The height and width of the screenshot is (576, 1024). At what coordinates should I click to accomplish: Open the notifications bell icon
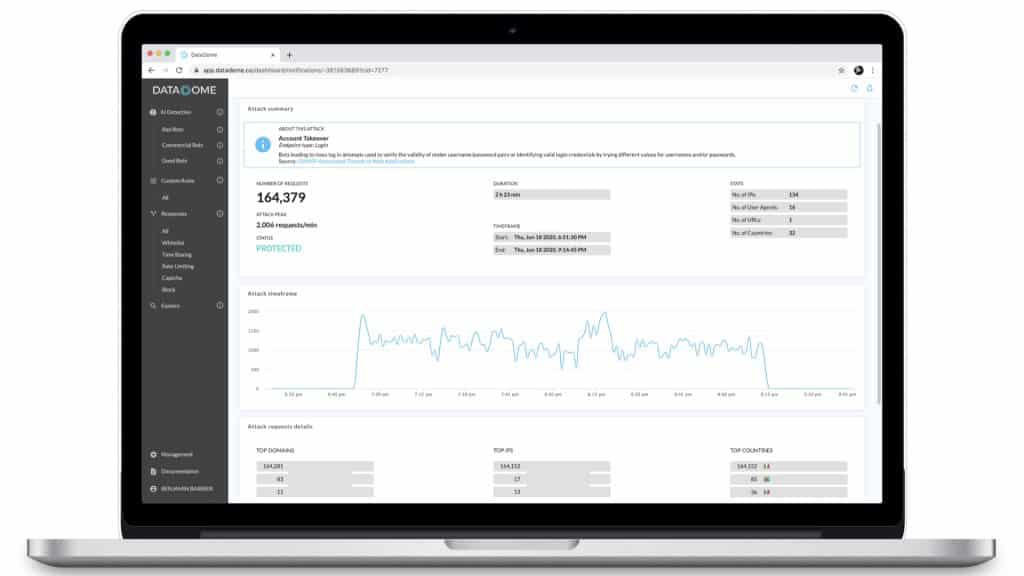pos(869,88)
